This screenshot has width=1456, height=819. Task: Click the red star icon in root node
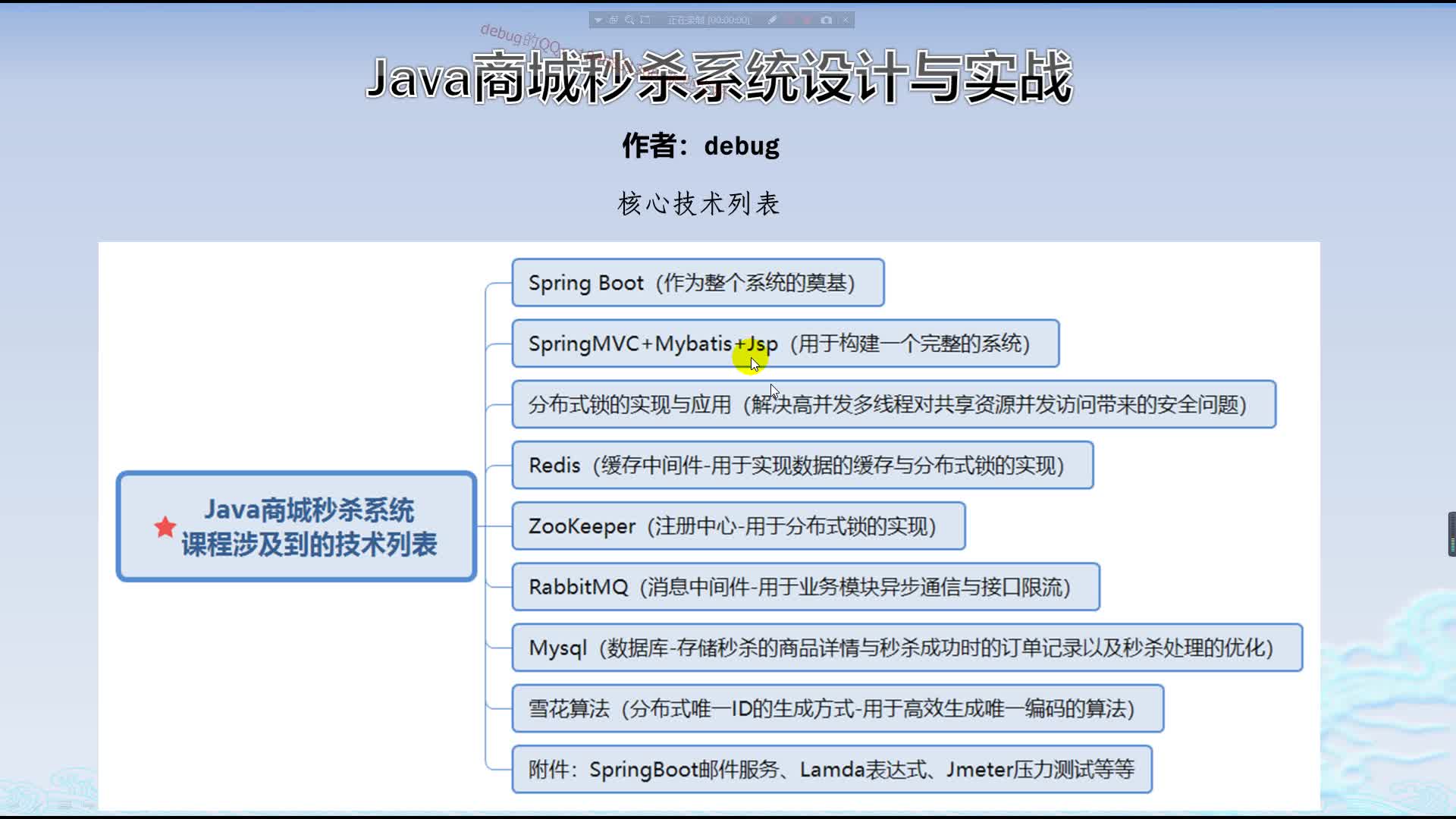[x=165, y=526]
